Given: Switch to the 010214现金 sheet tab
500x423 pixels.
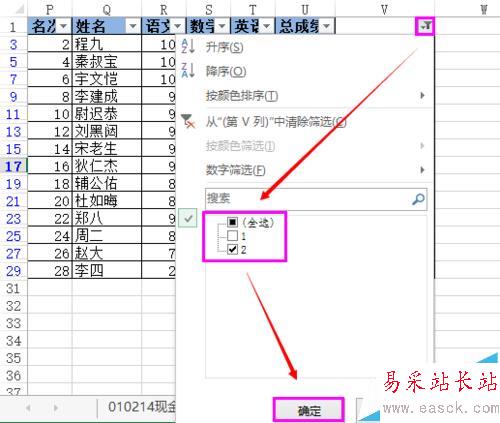Looking at the screenshot, I should (142, 407).
